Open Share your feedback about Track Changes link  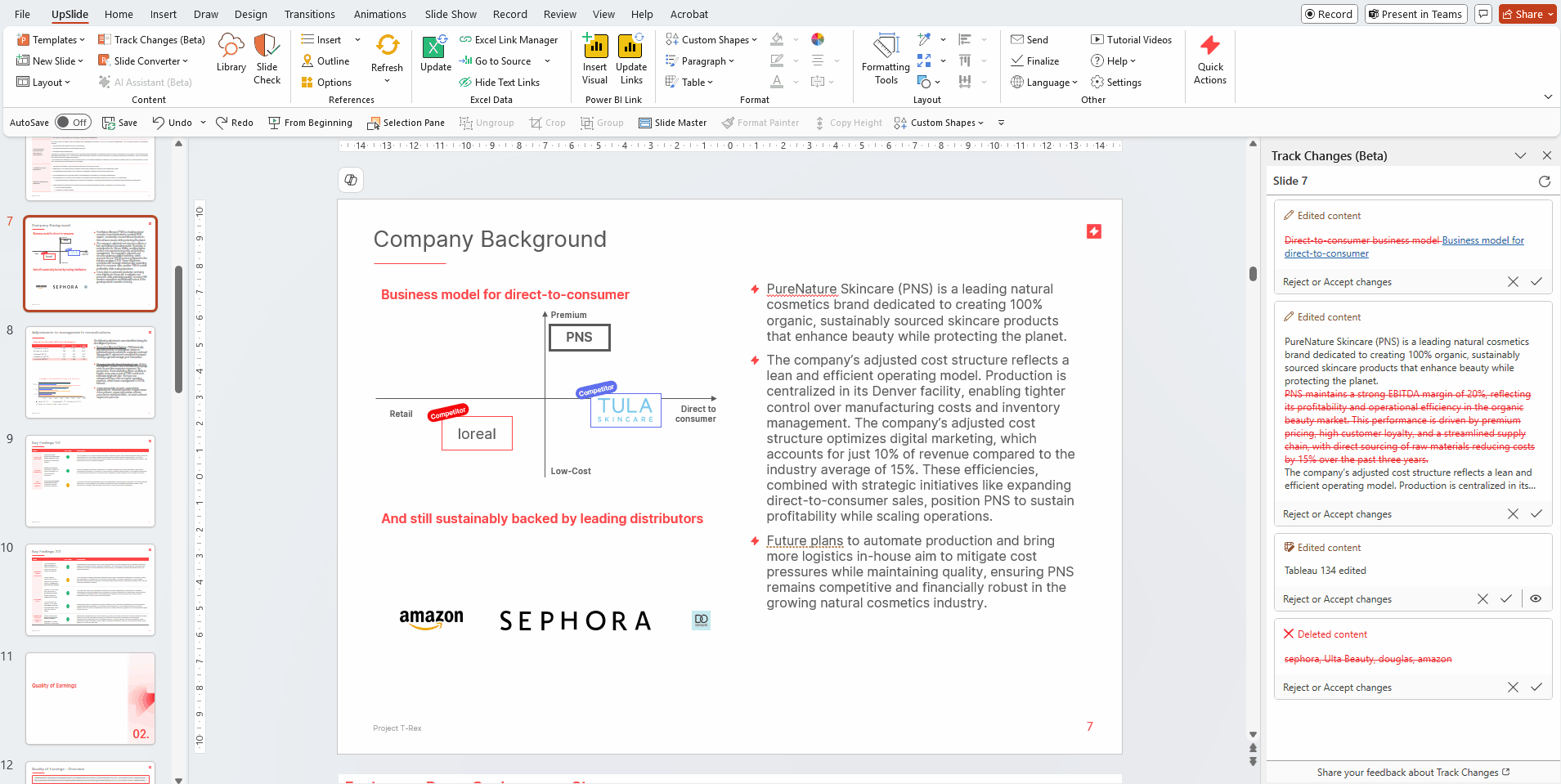tap(1412, 773)
